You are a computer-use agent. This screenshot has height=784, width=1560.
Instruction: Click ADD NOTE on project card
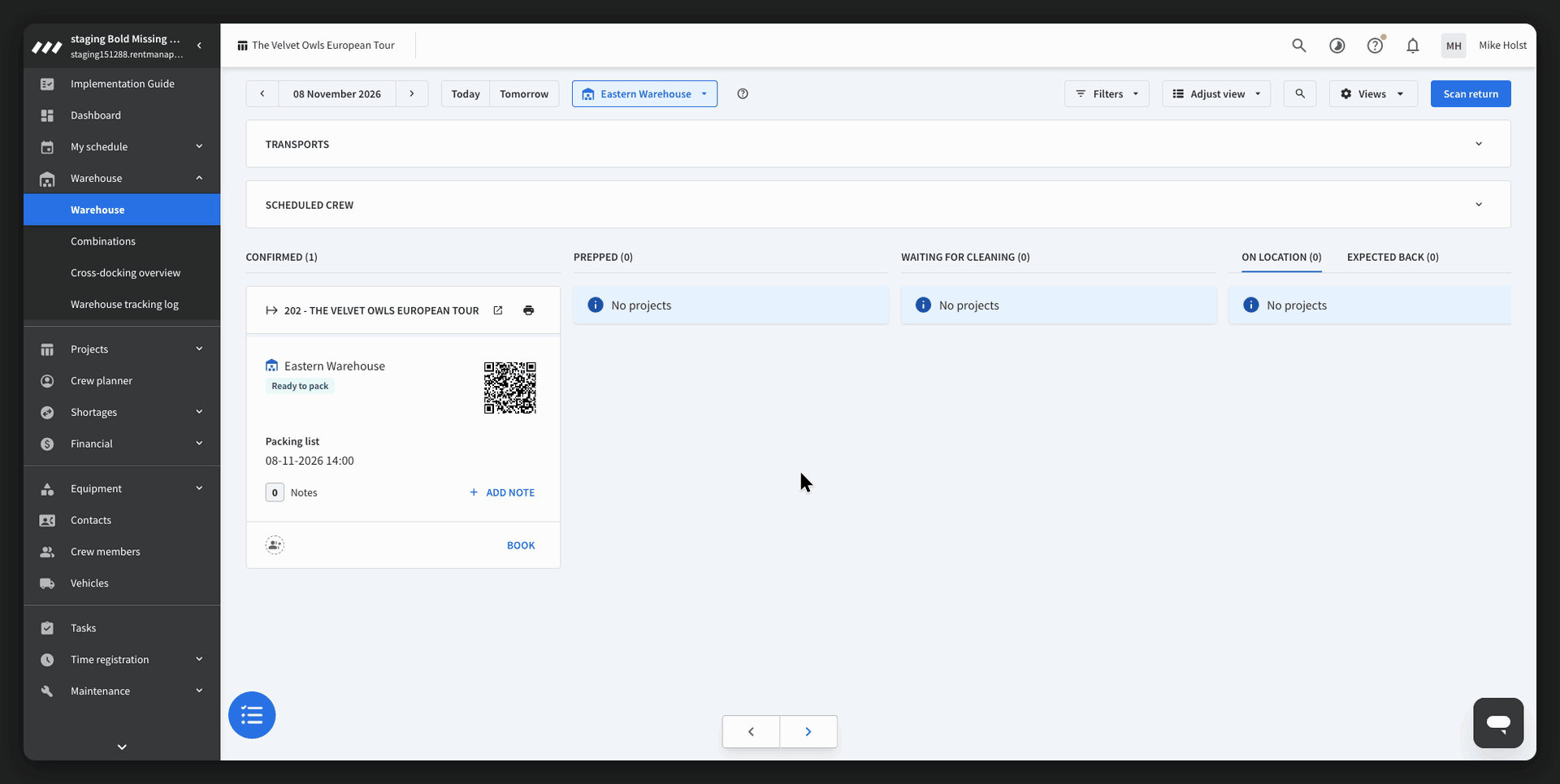(x=502, y=493)
